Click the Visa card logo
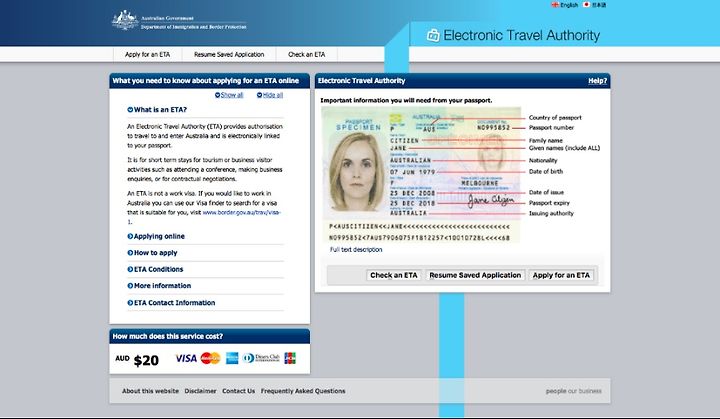Image resolution: width=720 pixels, height=419 pixels. click(186, 358)
